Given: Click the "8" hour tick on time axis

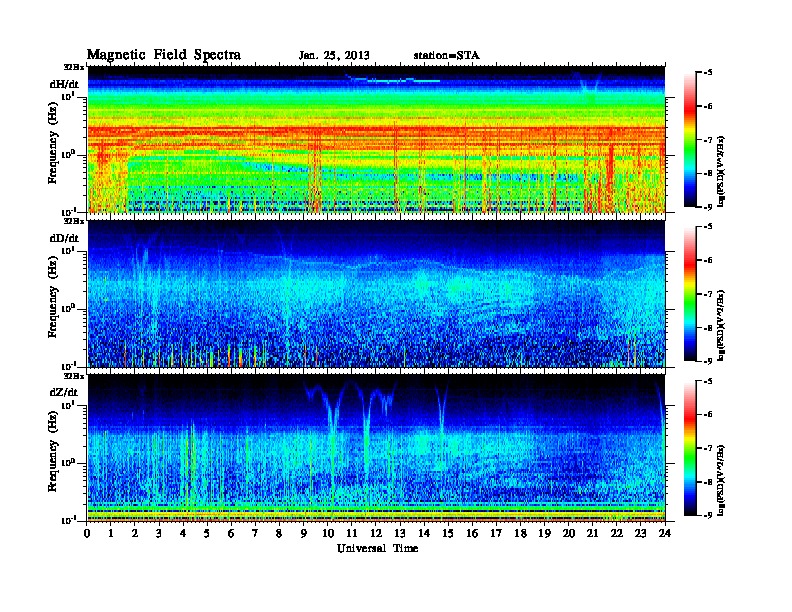Looking at the screenshot, I should coord(279,534).
